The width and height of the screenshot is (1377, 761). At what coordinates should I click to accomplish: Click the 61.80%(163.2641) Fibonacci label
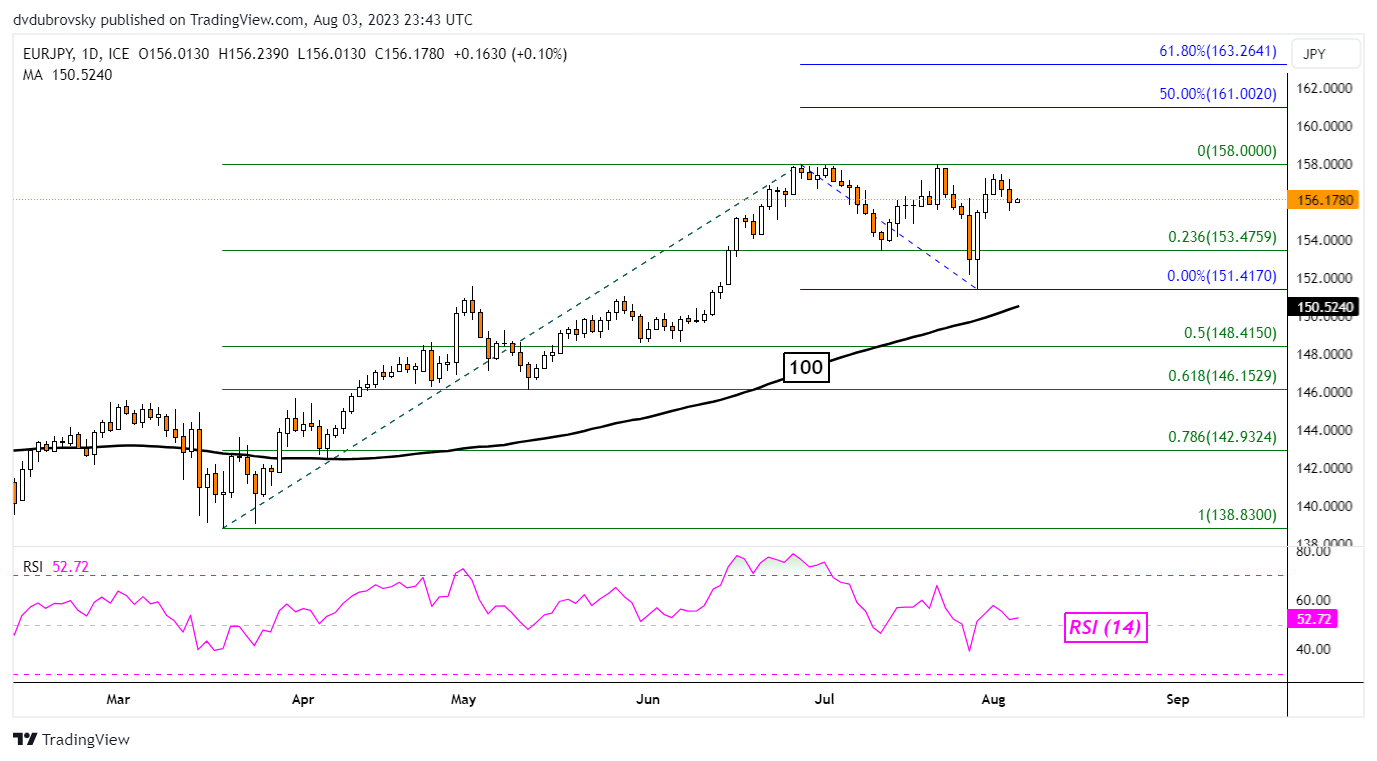tap(1218, 50)
